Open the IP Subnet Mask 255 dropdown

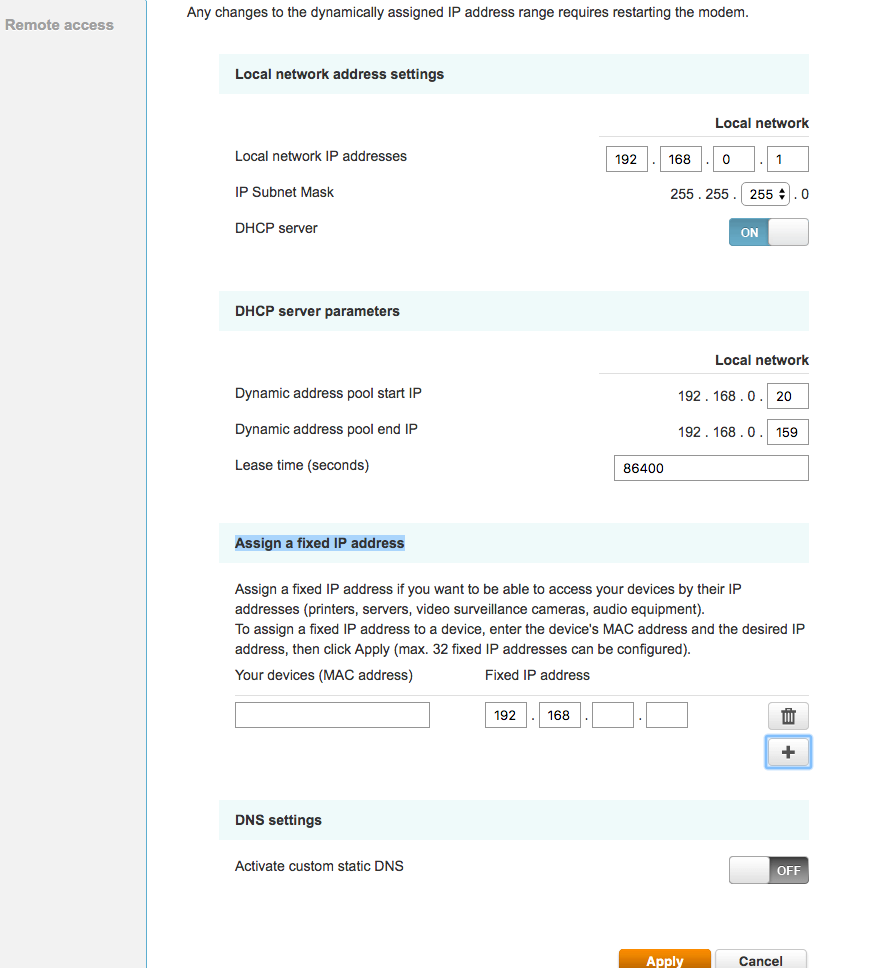click(x=765, y=194)
